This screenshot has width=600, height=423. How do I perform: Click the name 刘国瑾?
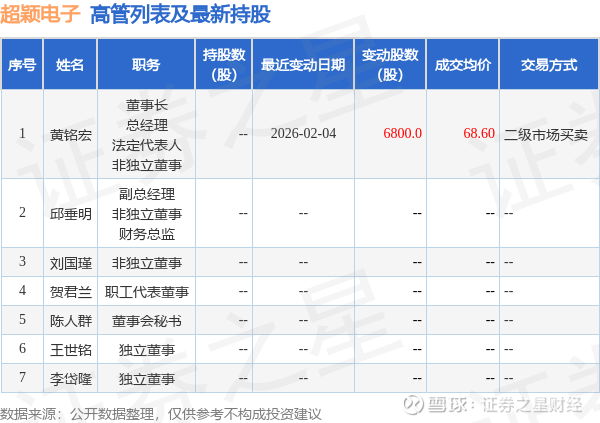(71, 263)
